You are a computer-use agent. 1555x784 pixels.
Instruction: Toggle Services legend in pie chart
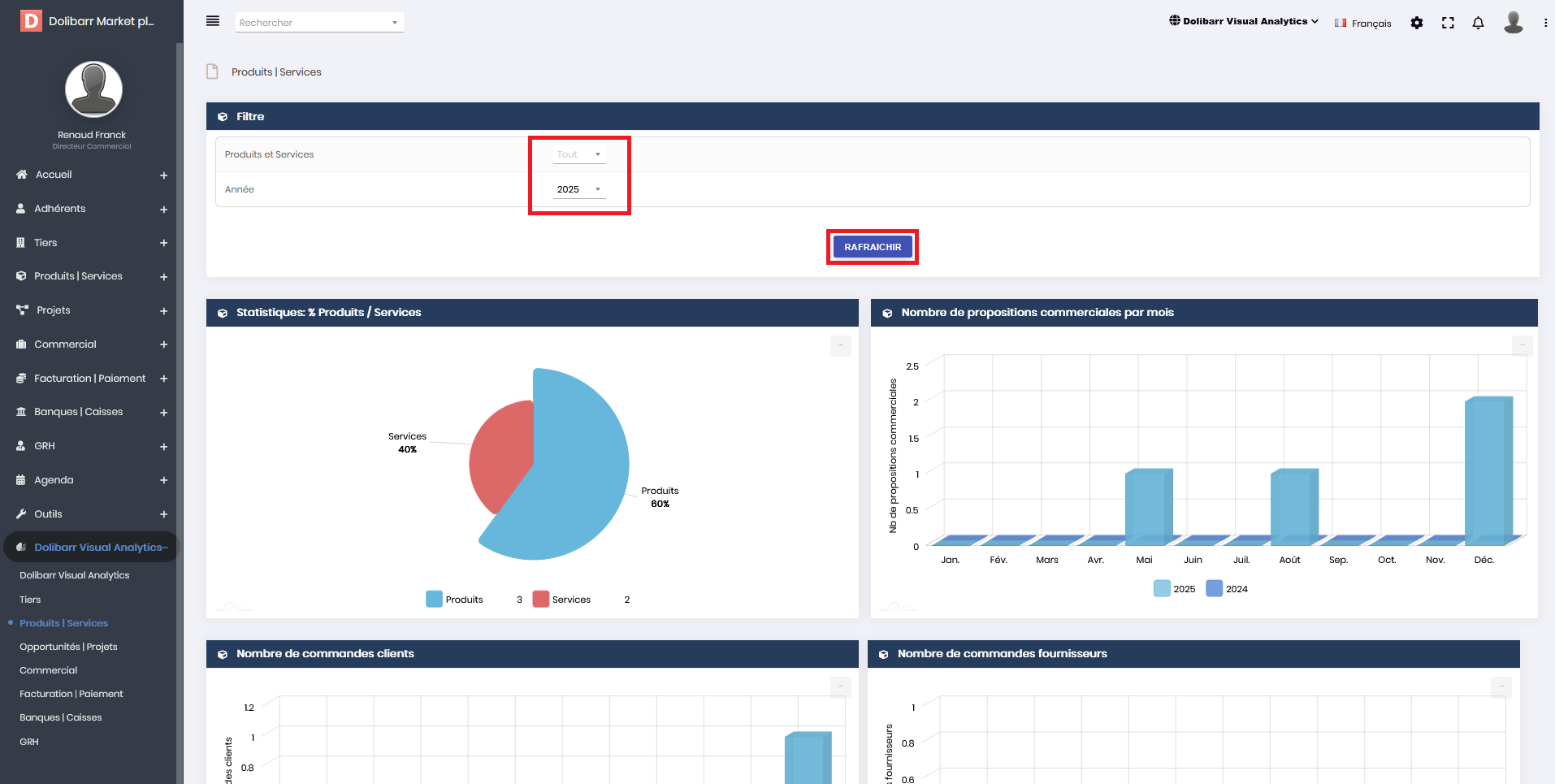(x=562, y=600)
